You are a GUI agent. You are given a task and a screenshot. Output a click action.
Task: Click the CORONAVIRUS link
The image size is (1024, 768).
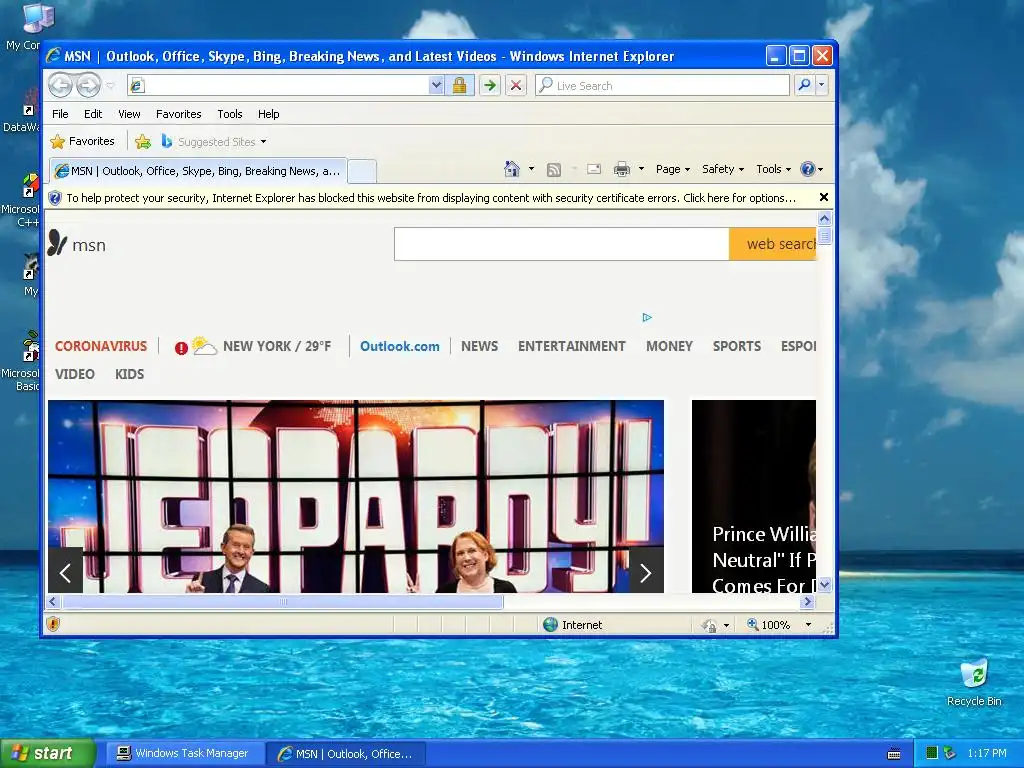pyautogui.click(x=101, y=346)
